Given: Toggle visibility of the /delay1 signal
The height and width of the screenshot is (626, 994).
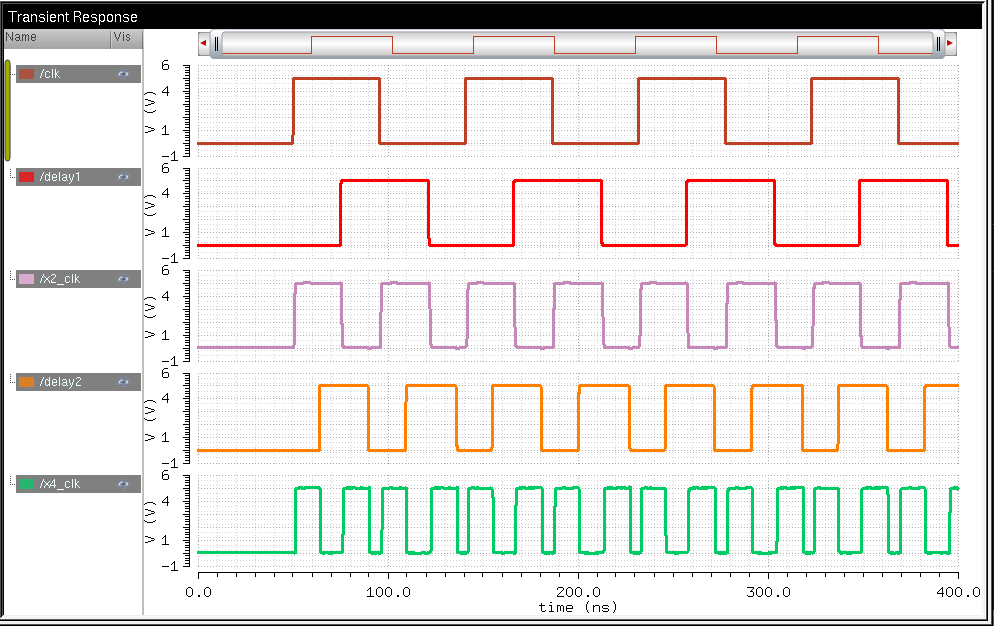Looking at the screenshot, I should click(x=123, y=177).
